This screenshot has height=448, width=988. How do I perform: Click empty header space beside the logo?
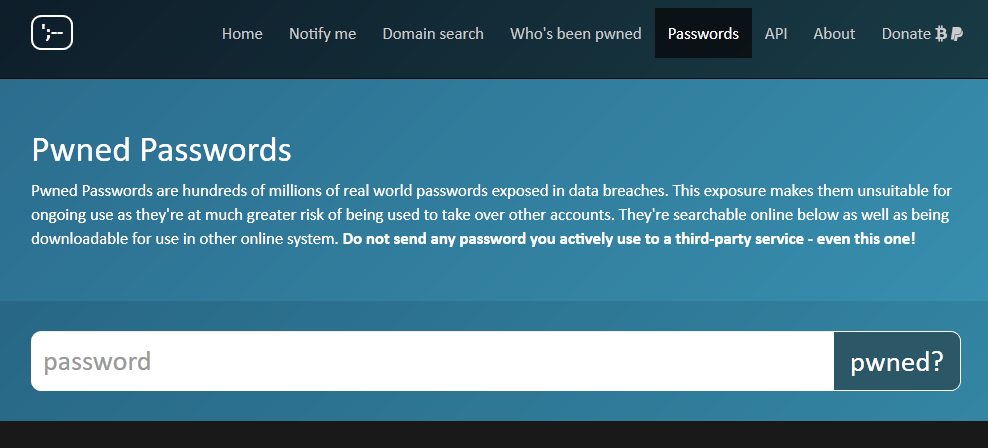point(145,33)
